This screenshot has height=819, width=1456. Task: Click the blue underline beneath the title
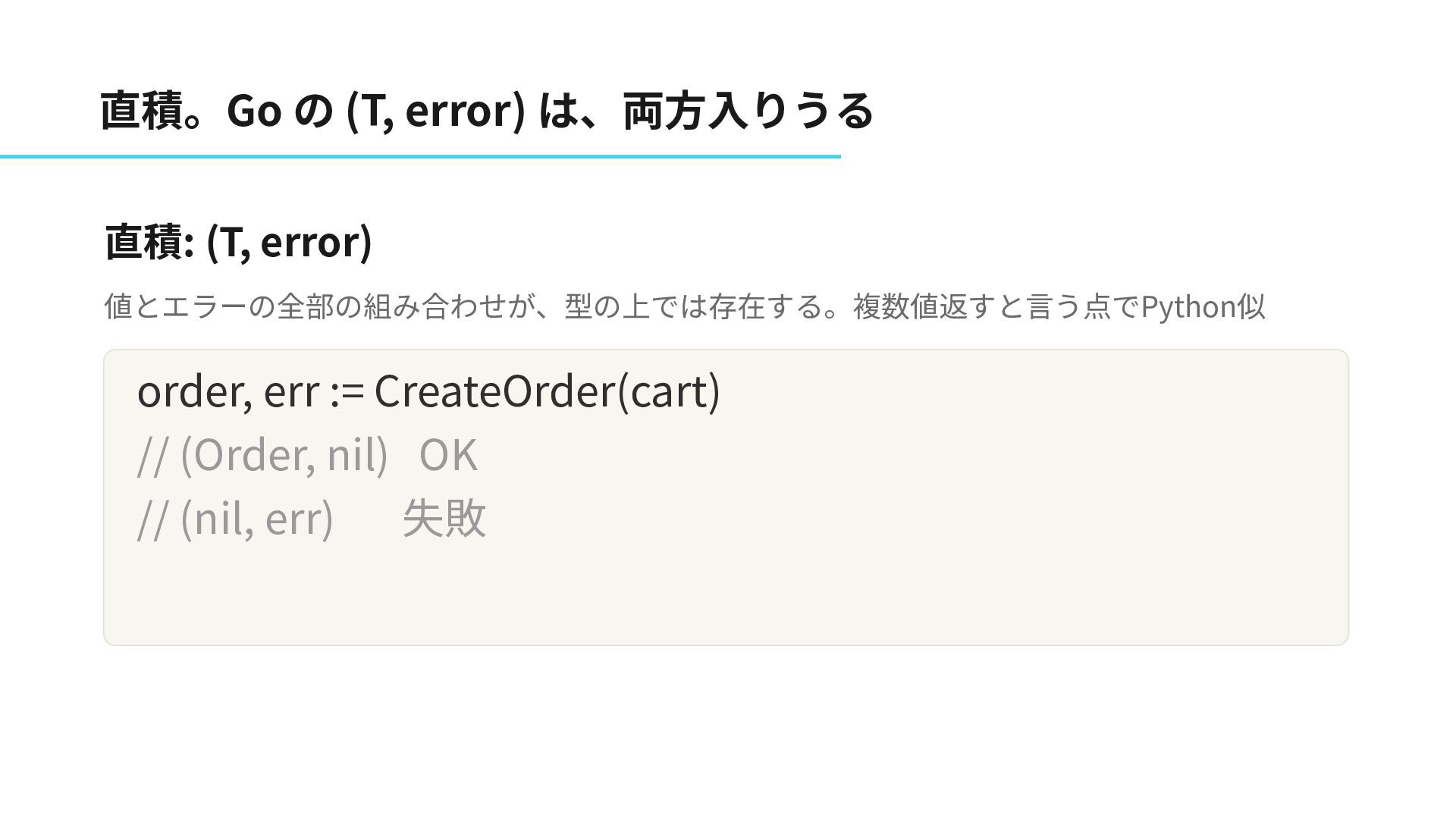pyautogui.click(x=420, y=156)
